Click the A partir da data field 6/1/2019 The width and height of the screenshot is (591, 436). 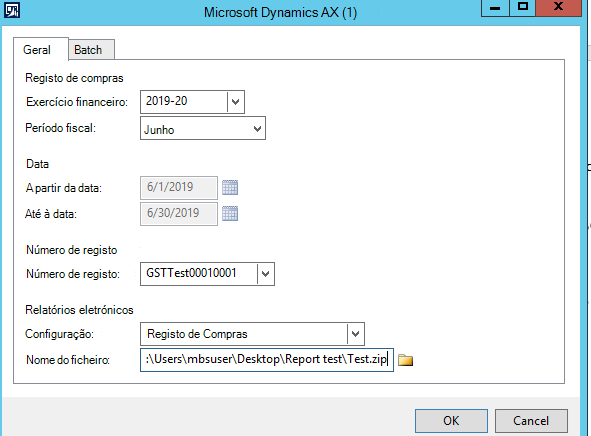179,187
